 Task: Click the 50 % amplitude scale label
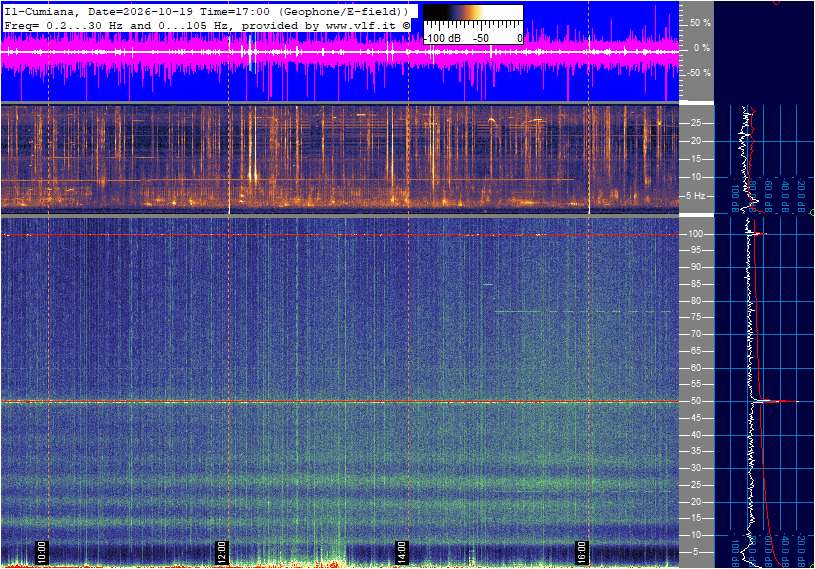point(700,23)
